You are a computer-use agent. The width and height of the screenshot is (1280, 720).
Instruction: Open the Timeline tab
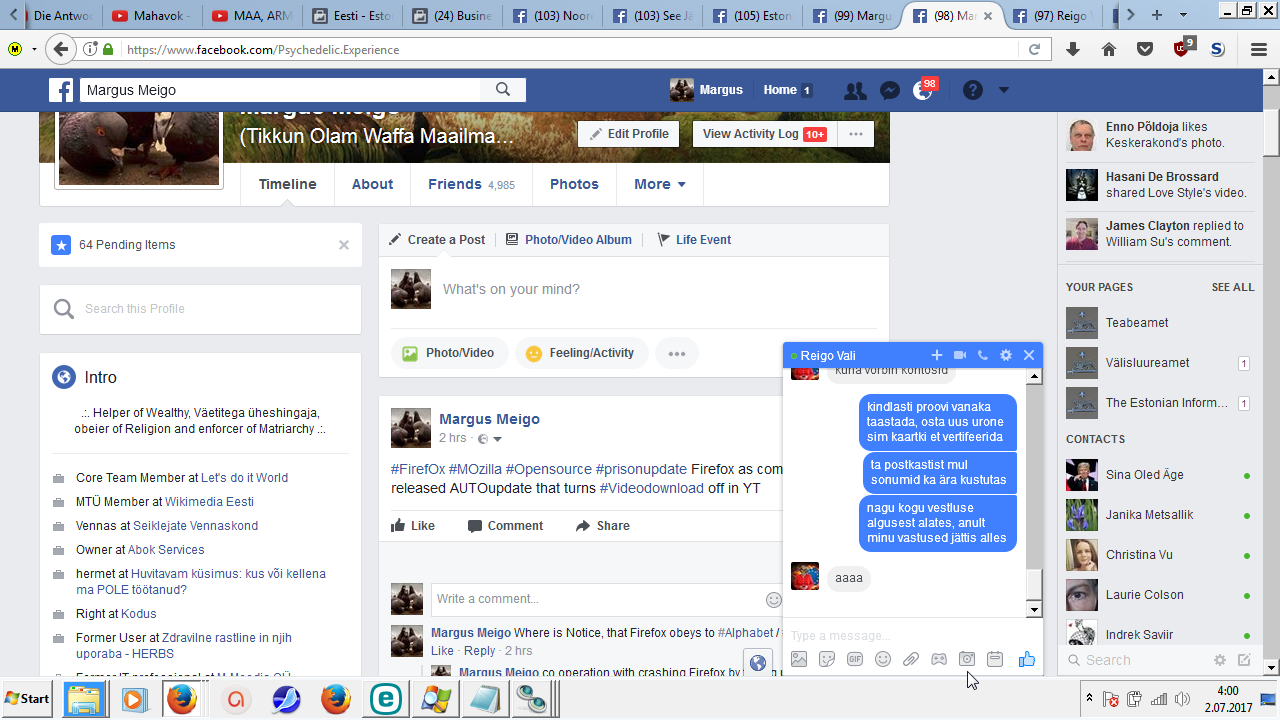[x=287, y=184]
